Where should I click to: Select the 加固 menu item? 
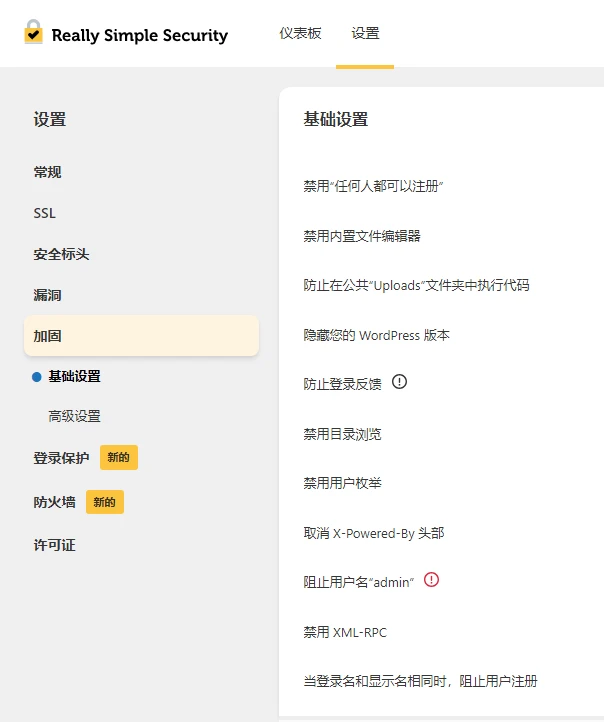(x=141, y=336)
